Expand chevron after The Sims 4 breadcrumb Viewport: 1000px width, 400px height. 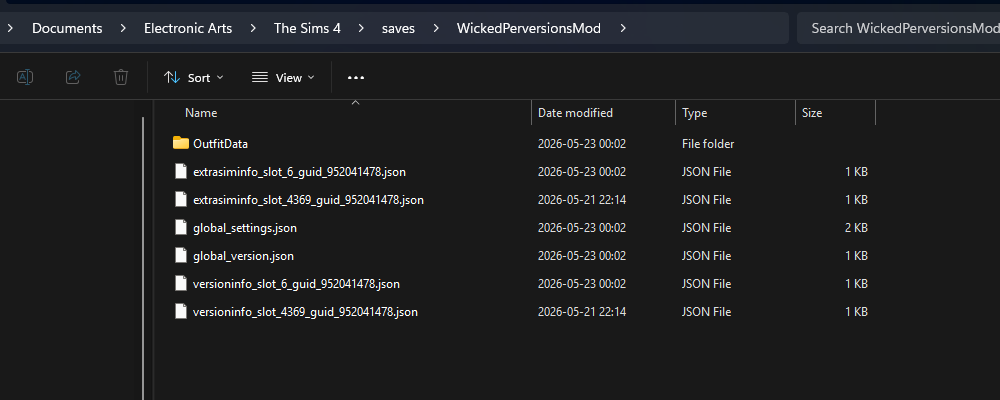coord(362,28)
